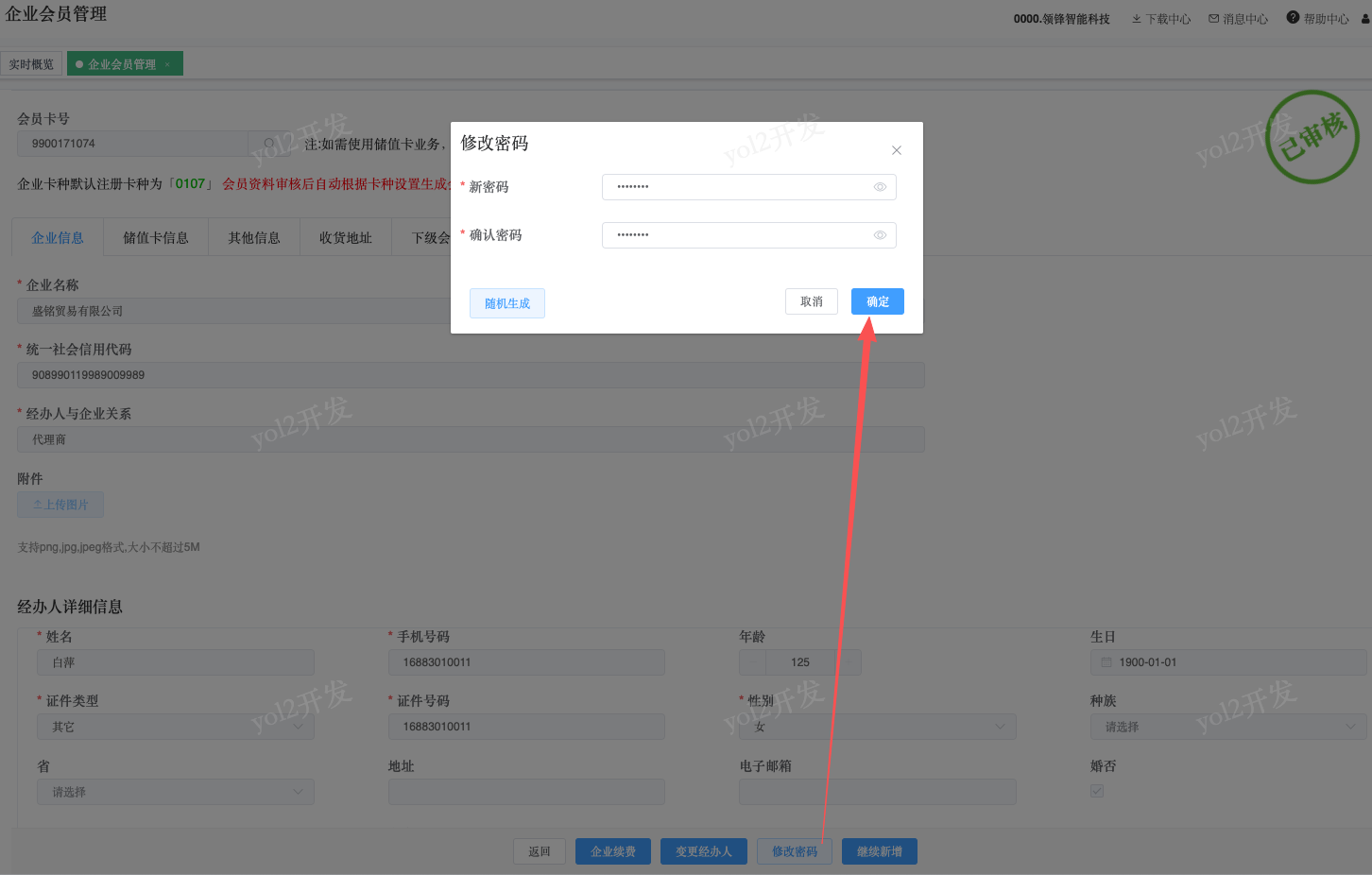1372x875 pixels.
Task: Go to the 收货地址 tab
Action: pyautogui.click(x=346, y=238)
